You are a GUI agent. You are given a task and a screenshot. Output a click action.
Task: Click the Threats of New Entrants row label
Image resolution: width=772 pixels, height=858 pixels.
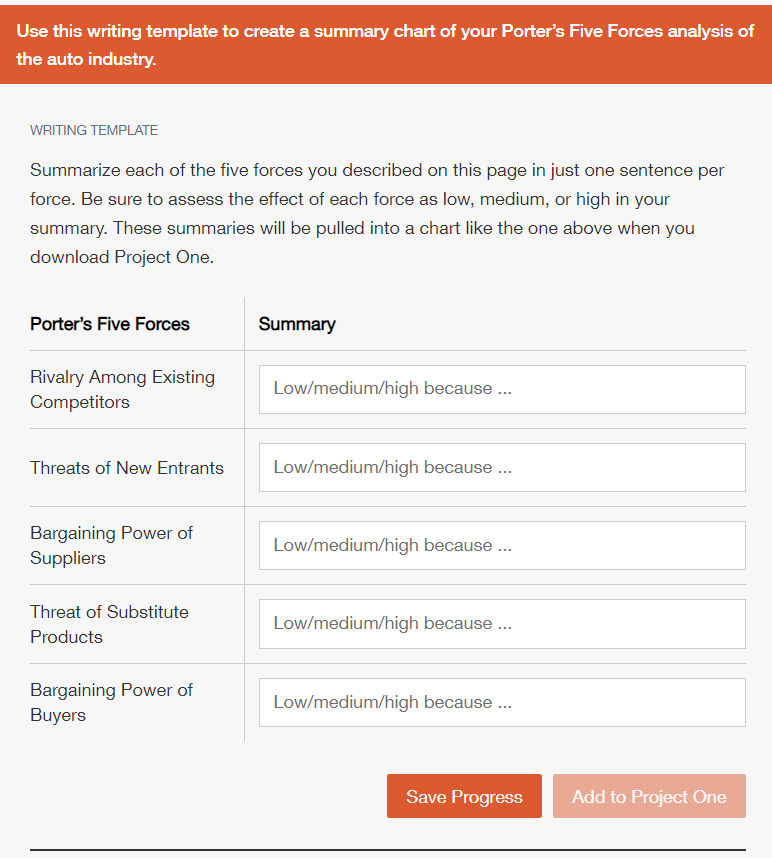click(127, 467)
